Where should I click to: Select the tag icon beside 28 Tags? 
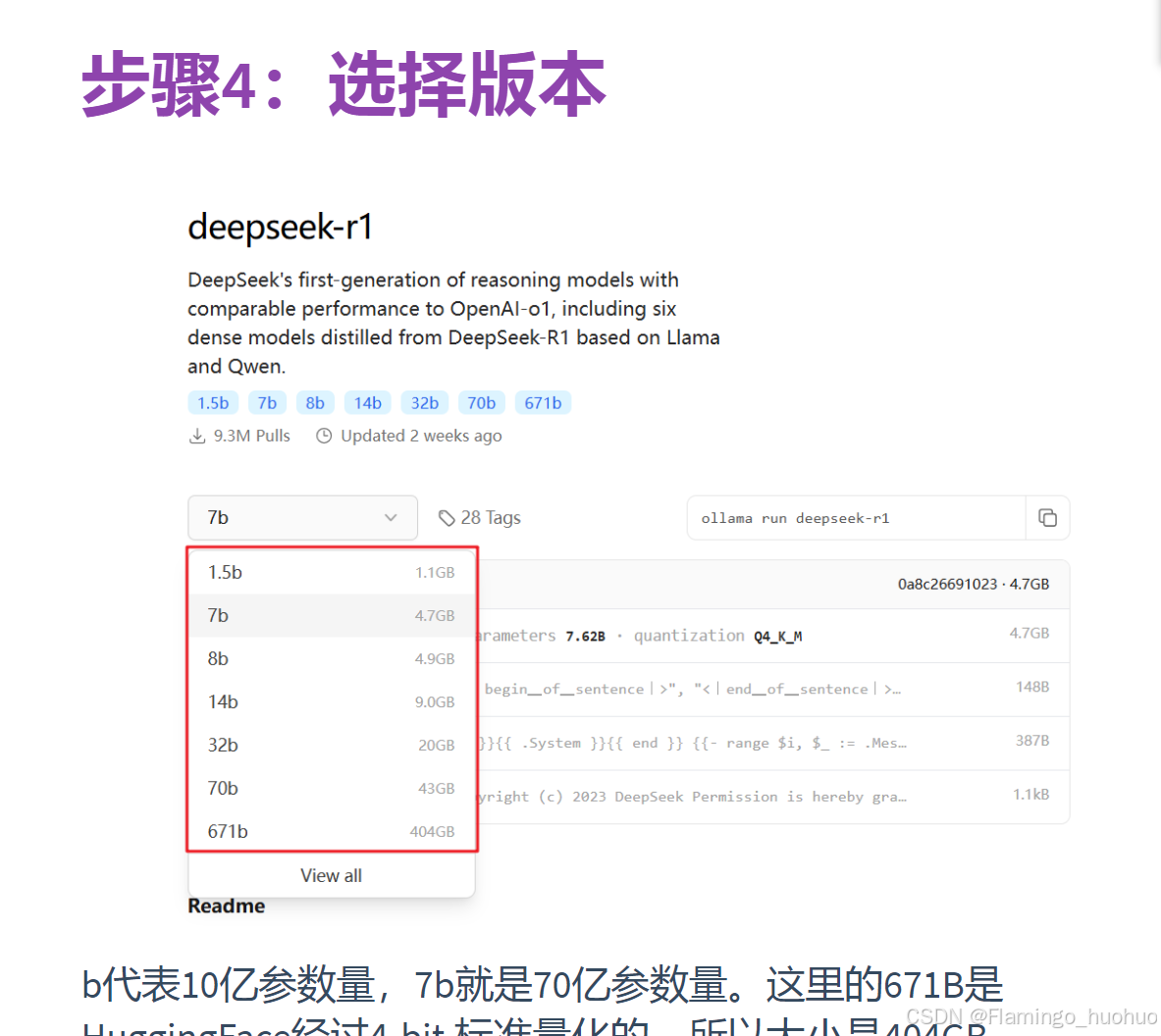tap(448, 517)
